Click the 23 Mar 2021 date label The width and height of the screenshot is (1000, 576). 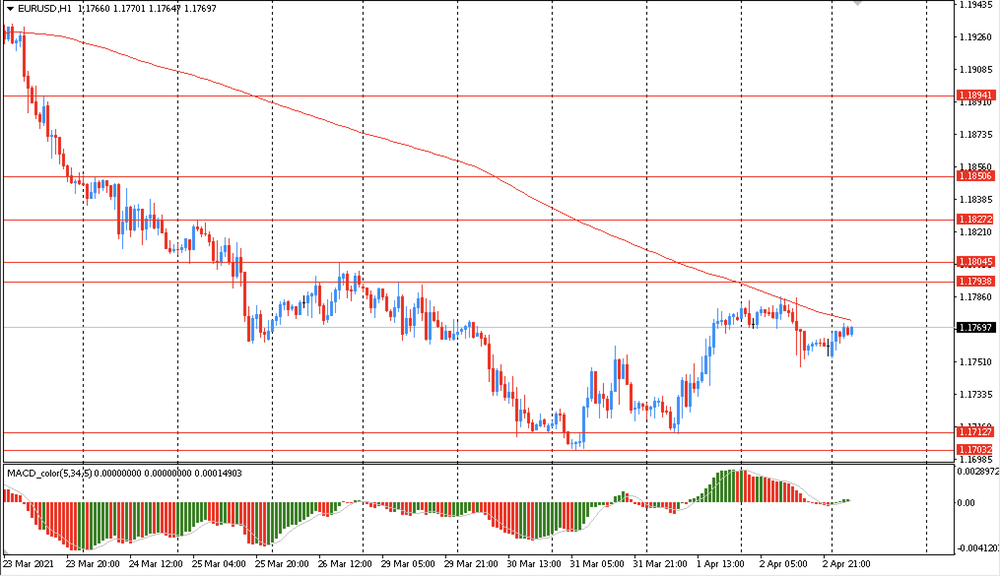point(29,564)
